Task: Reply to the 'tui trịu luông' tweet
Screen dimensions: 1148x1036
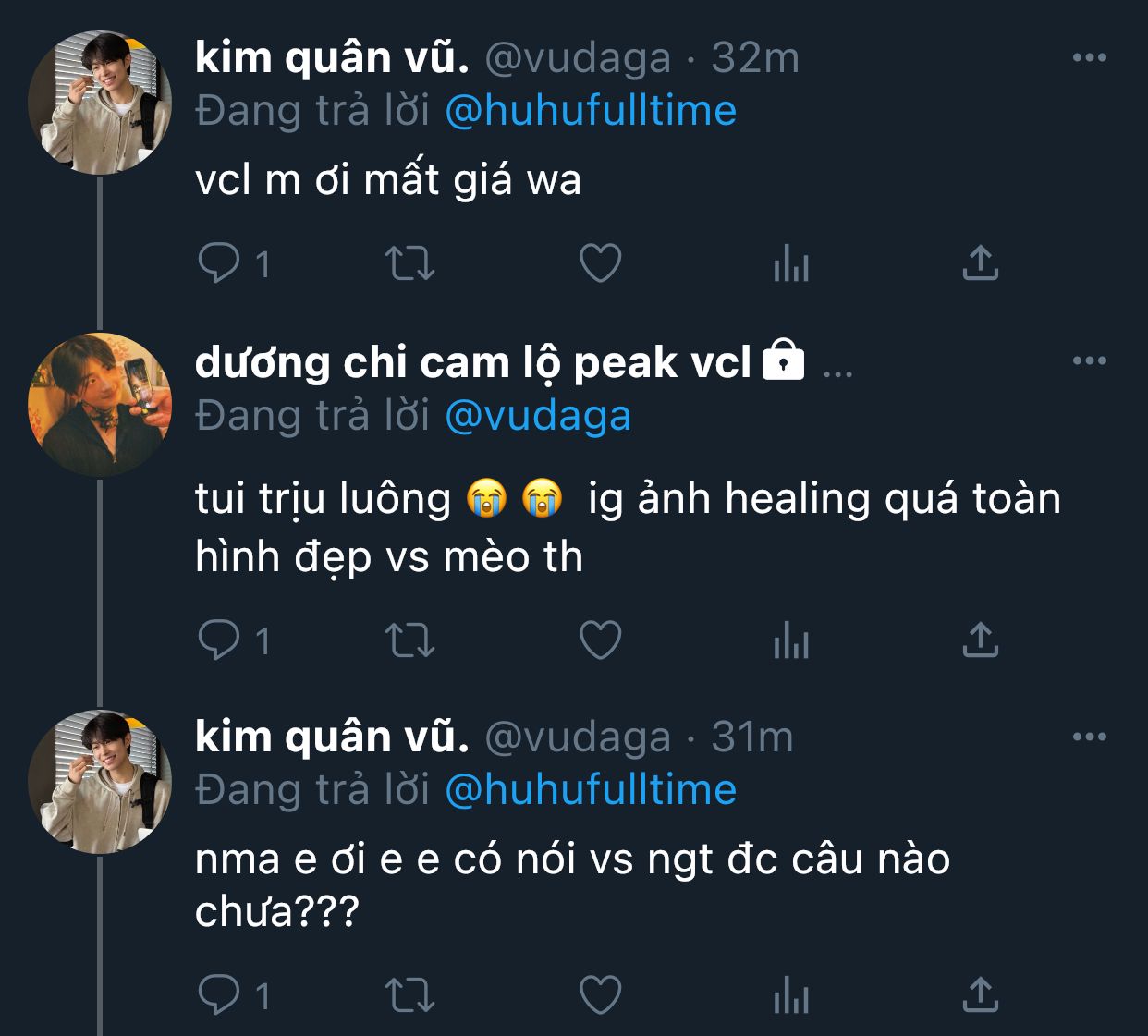Action: coord(219,640)
